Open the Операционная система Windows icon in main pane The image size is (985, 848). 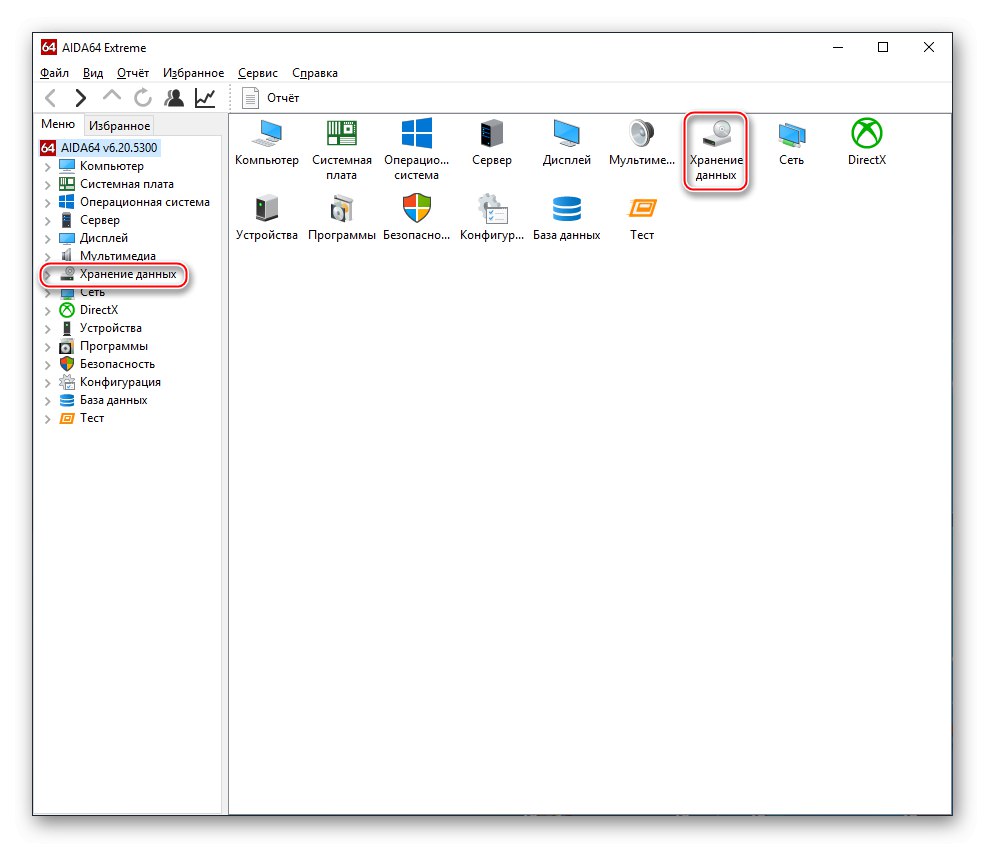pos(416,149)
